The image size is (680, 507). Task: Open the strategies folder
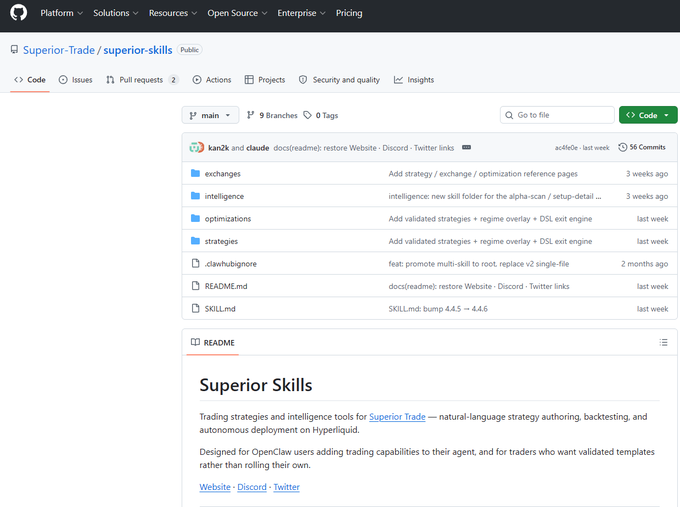pyautogui.click(x=221, y=242)
